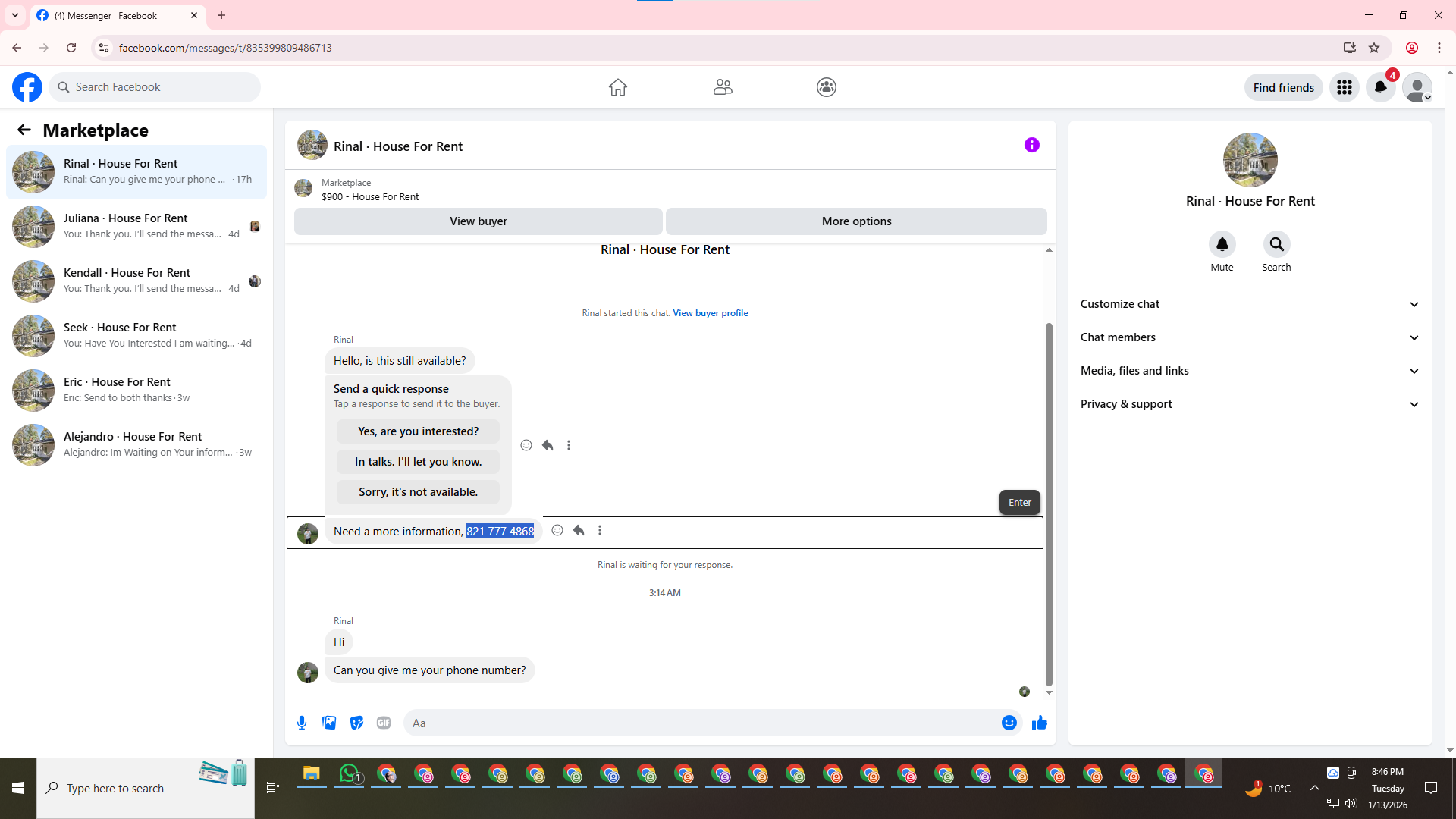This screenshot has height=819, width=1456.
Task: Click the voice clip microphone icon
Action: click(302, 723)
